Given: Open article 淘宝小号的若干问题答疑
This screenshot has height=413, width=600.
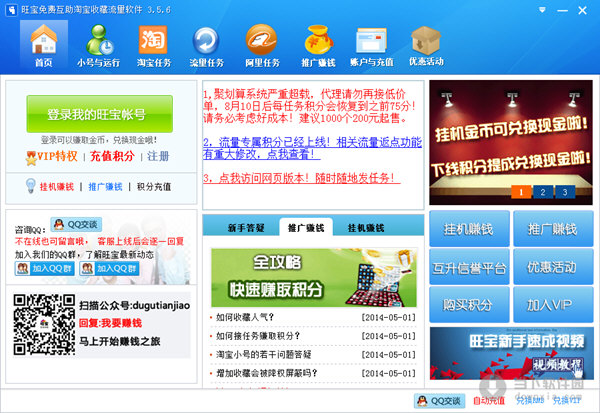Looking at the screenshot, I should click(x=263, y=354).
